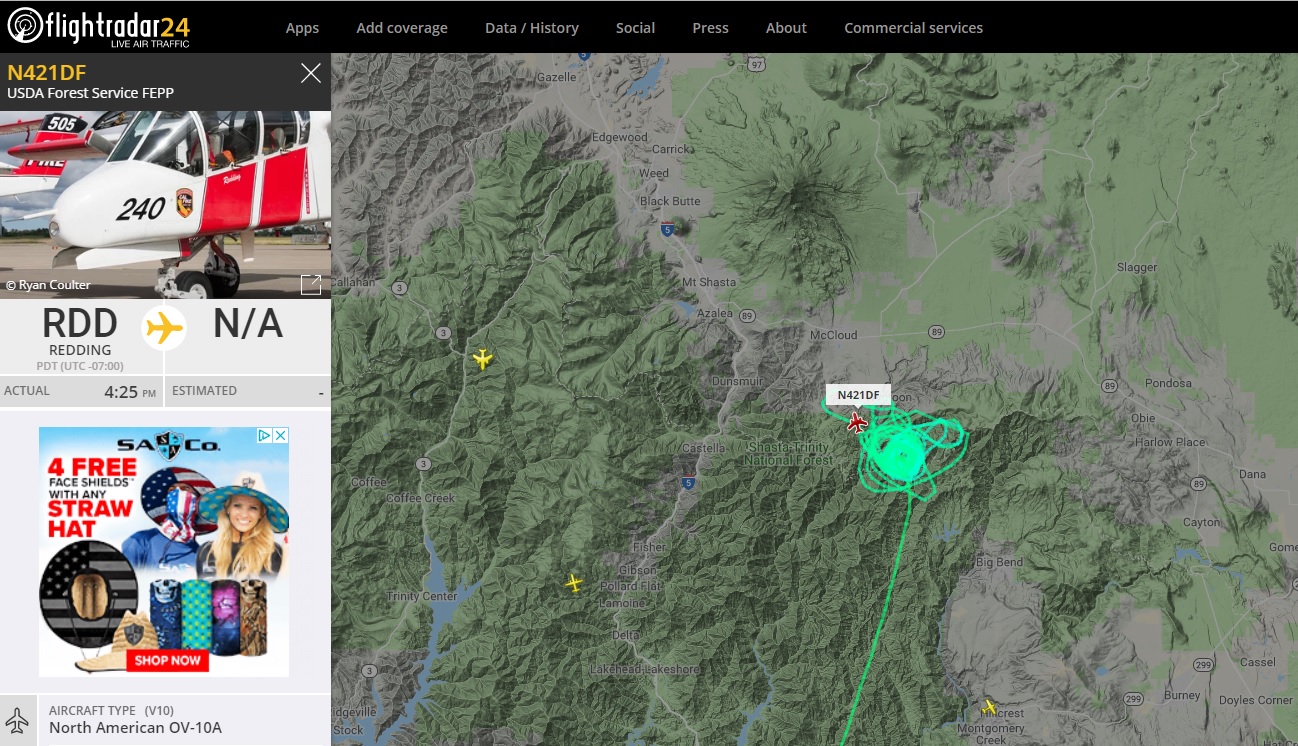The width and height of the screenshot is (1298, 746).
Task: Click the Cayton map label
Action: click(x=1201, y=522)
